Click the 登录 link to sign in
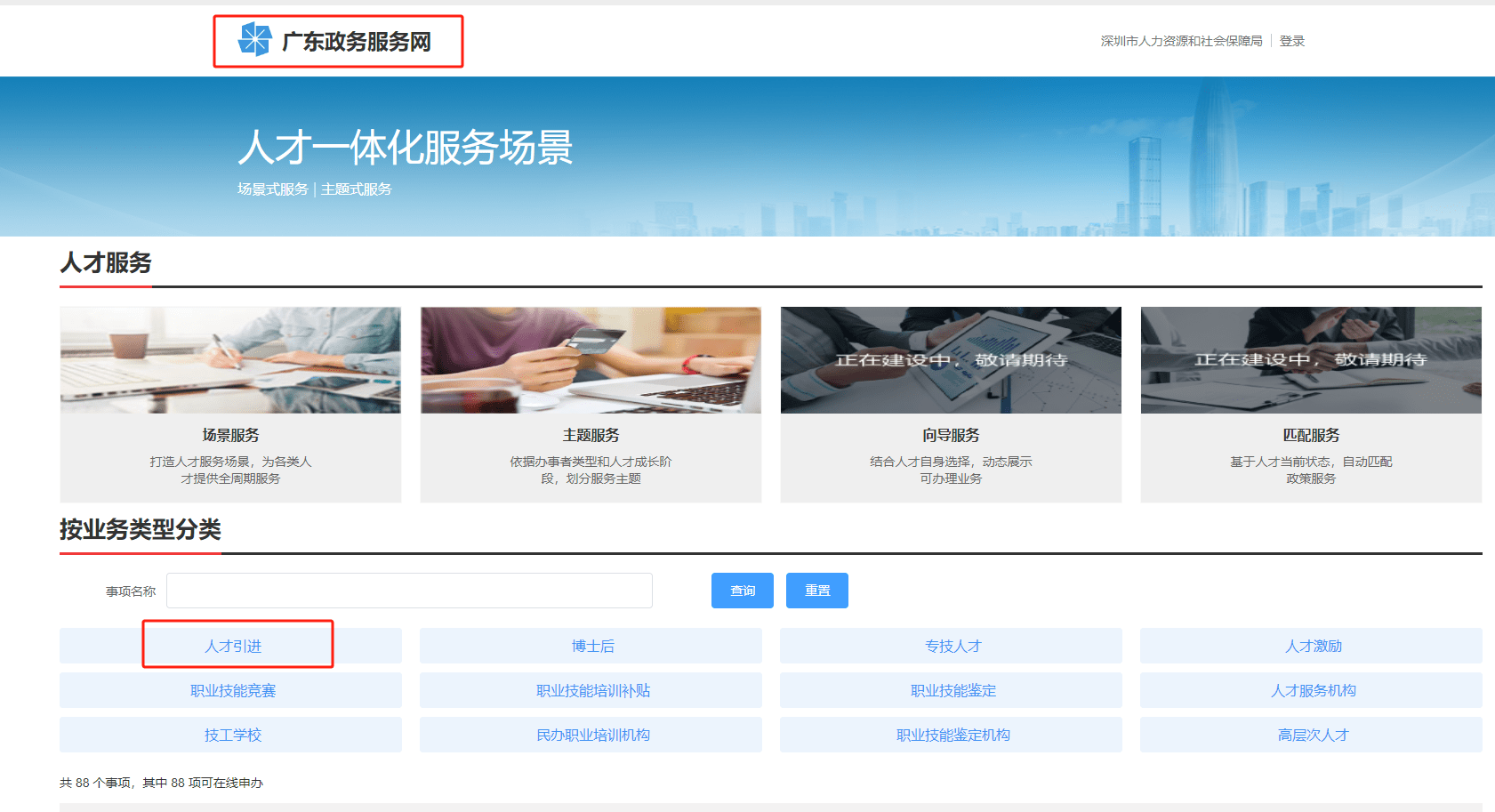Viewport: 1495px width, 812px height. point(1291,40)
